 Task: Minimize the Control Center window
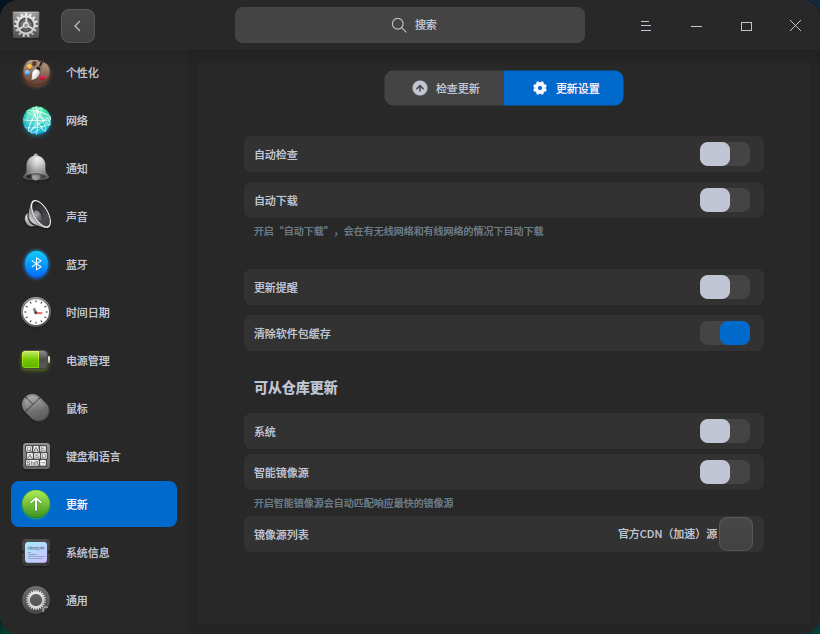(696, 26)
